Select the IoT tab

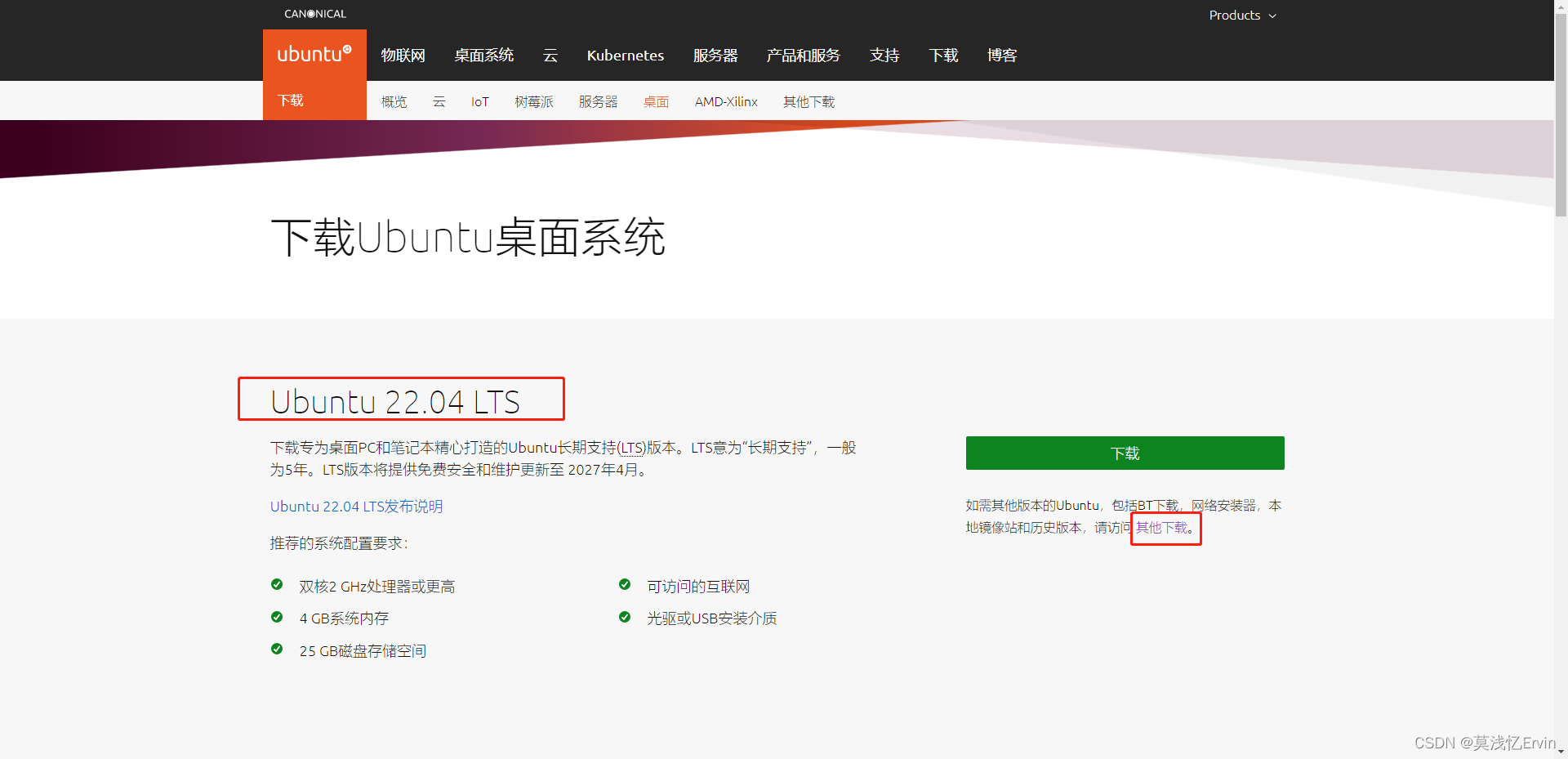pos(479,101)
